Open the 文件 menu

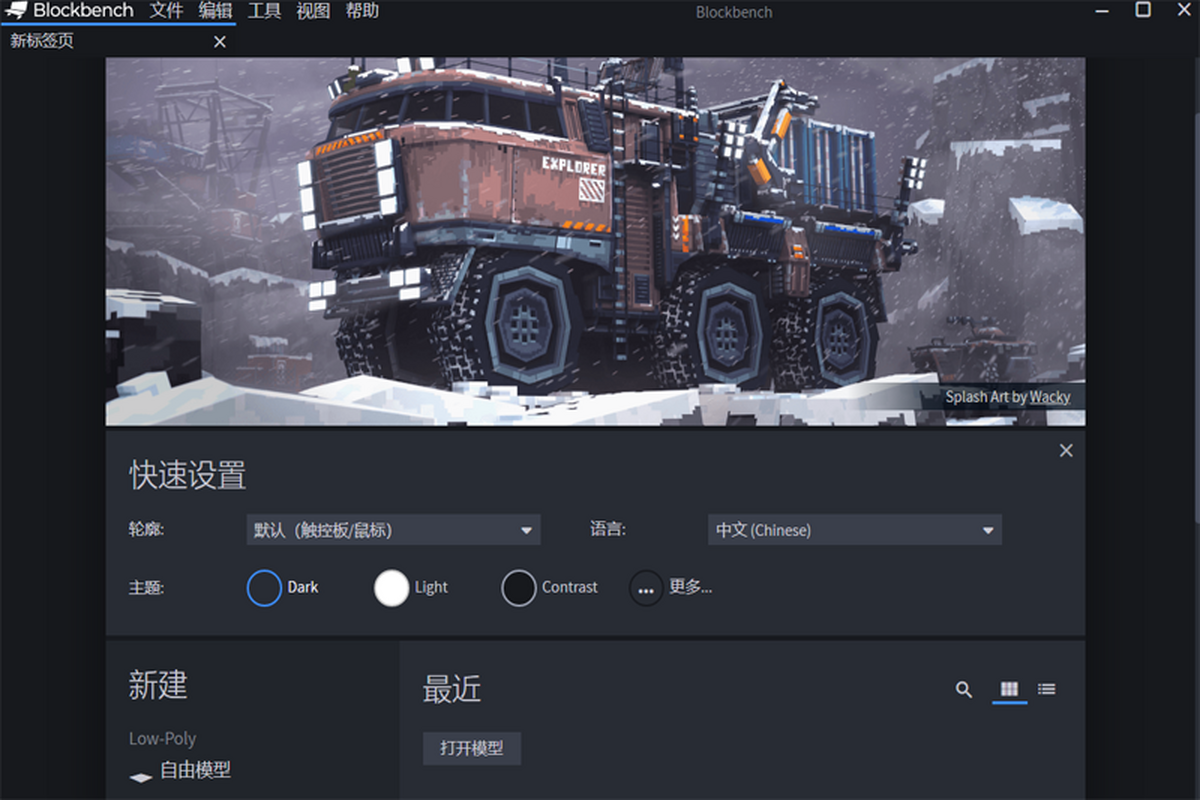(166, 11)
